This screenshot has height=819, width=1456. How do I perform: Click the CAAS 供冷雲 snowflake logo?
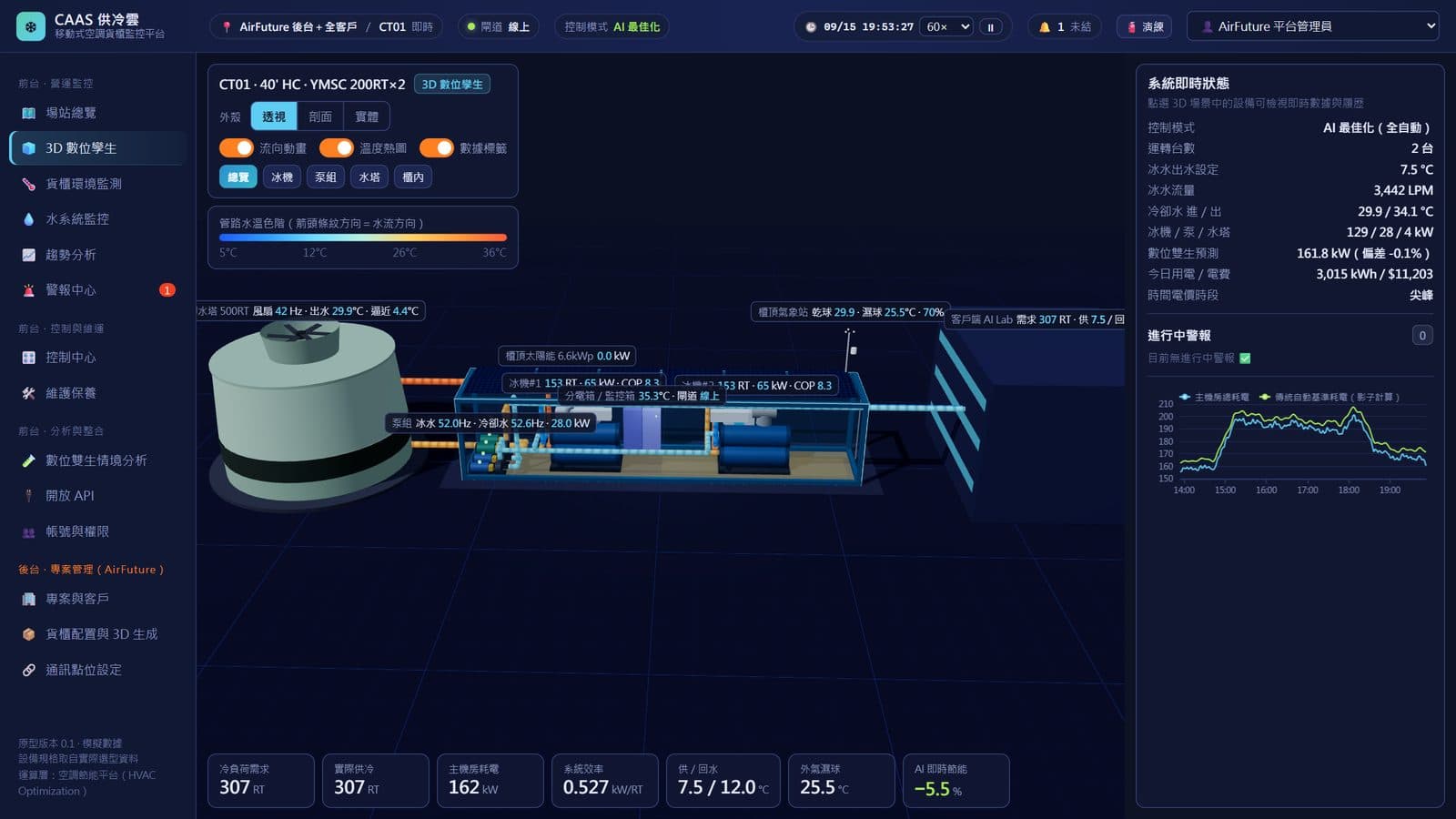31,26
